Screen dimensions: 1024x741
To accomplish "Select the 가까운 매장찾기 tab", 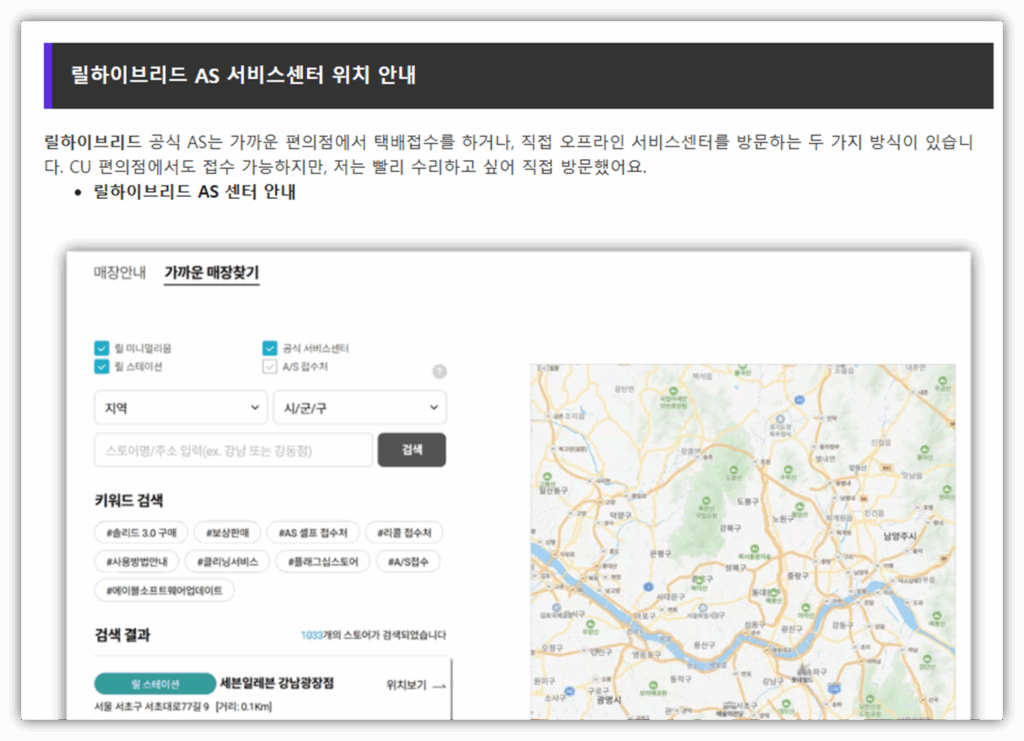I will click(212, 272).
